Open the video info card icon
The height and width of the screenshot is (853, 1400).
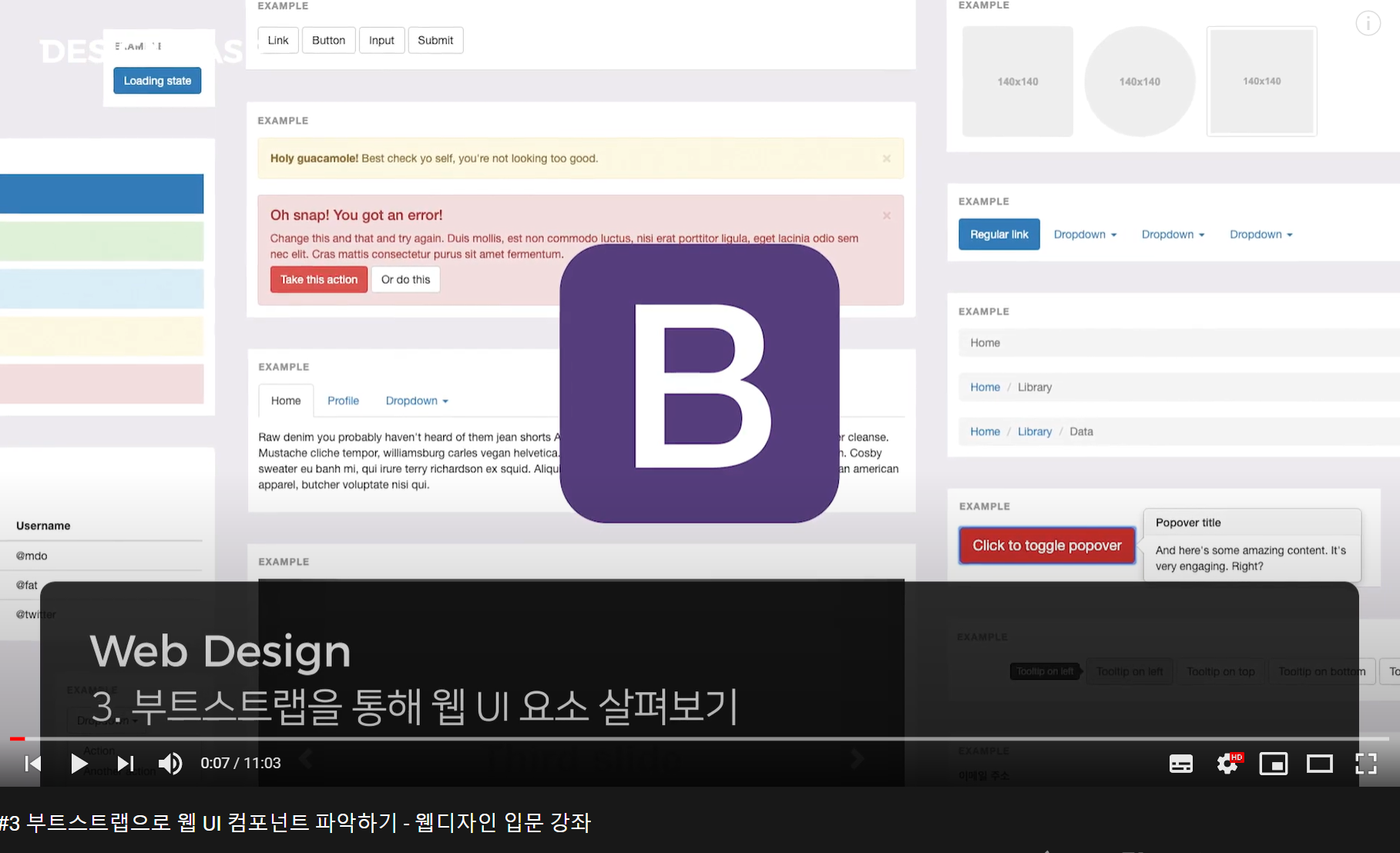coord(1368,24)
